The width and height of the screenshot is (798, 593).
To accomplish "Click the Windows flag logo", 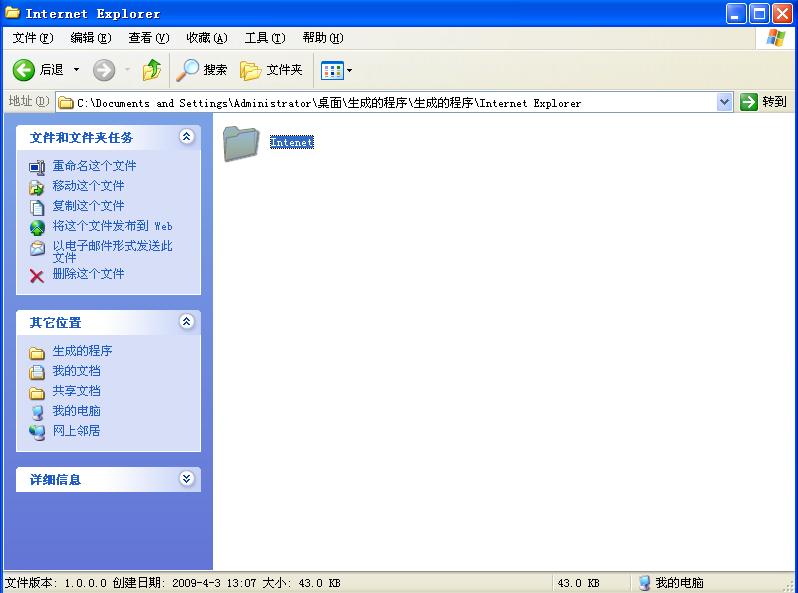I will click(x=776, y=38).
